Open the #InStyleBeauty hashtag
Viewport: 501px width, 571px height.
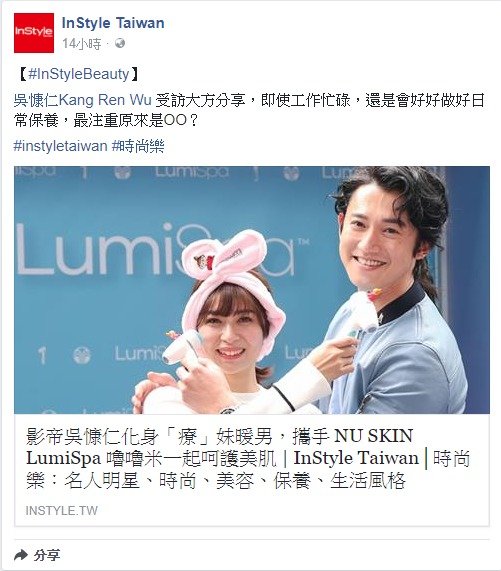coord(79,74)
